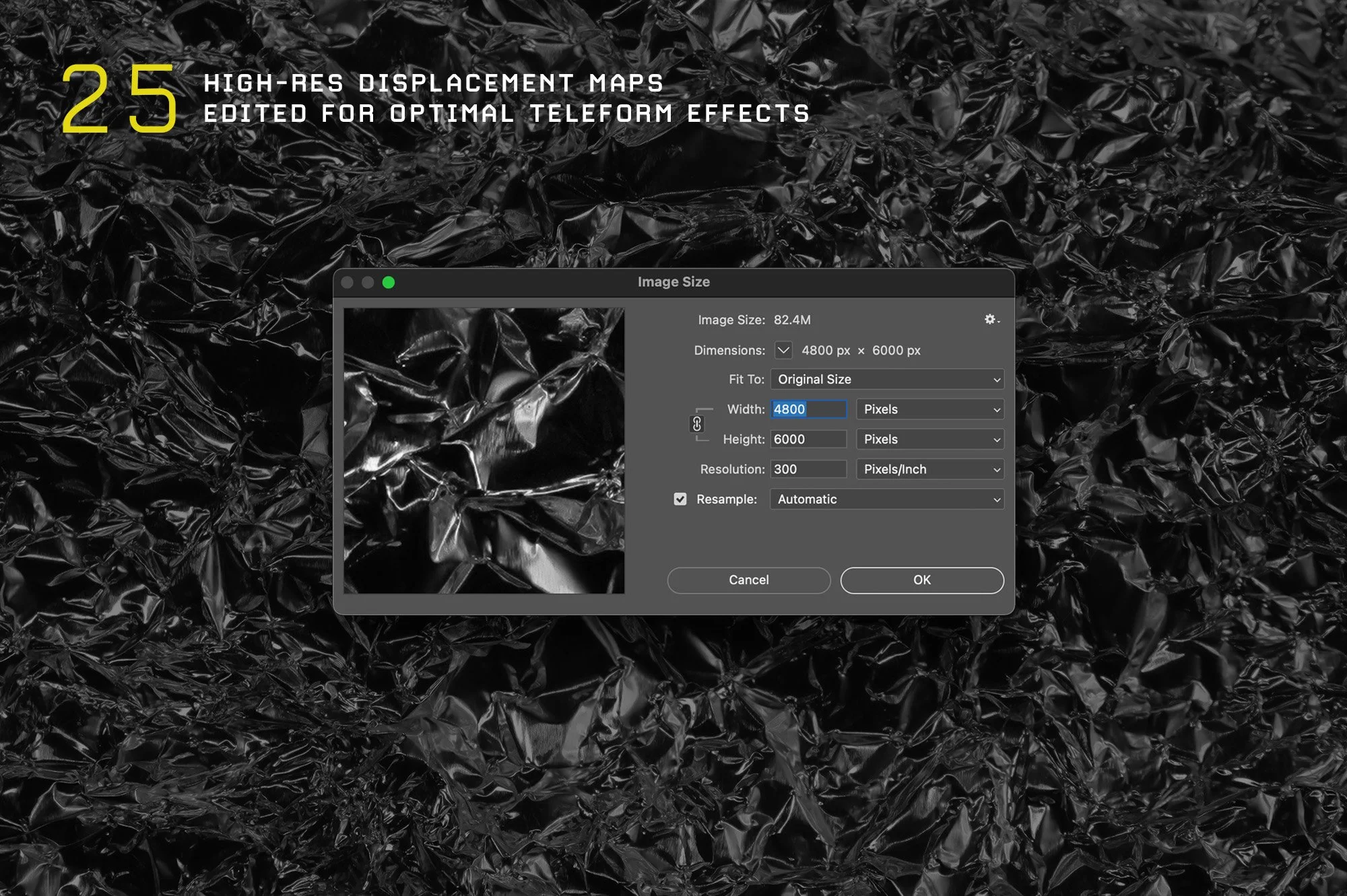Click the minimize window button

click(x=368, y=283)
